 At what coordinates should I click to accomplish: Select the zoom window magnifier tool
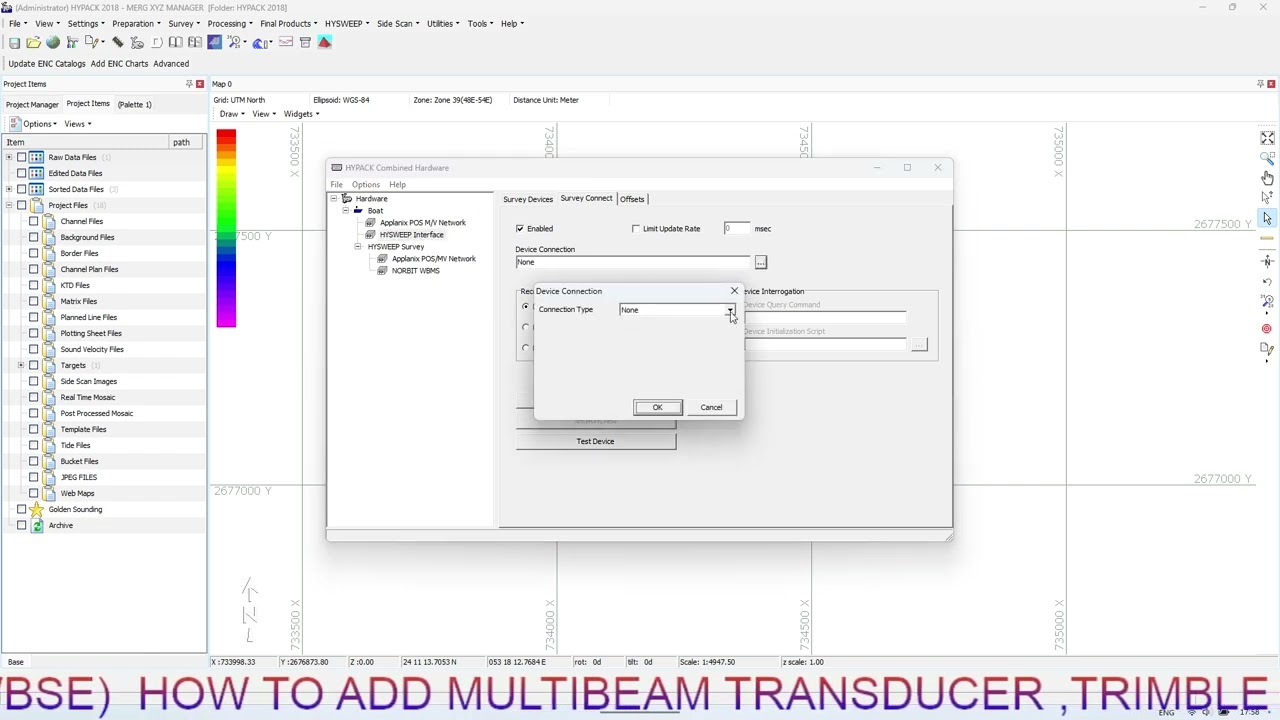(1267, 158)
